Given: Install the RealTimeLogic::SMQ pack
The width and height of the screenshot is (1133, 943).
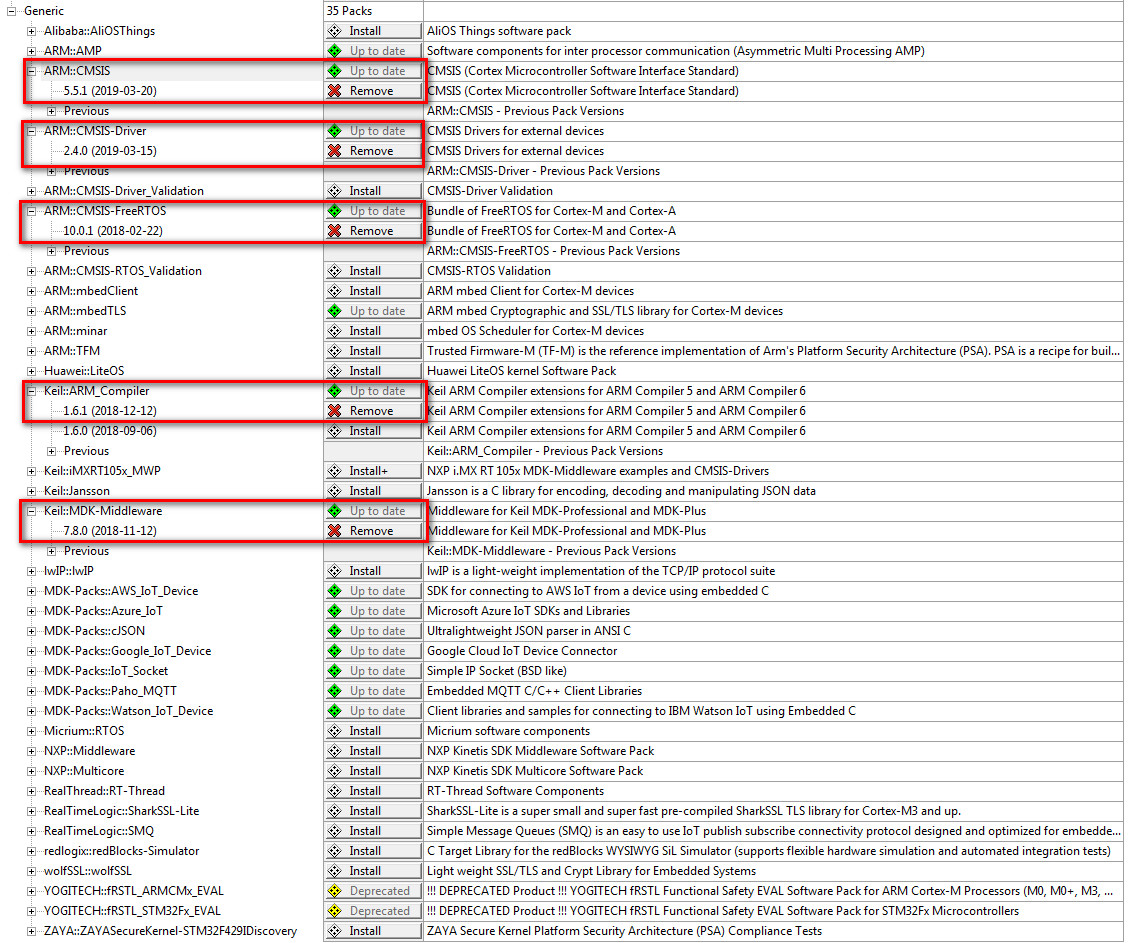Looking at the screenshot, I should 373,831.
